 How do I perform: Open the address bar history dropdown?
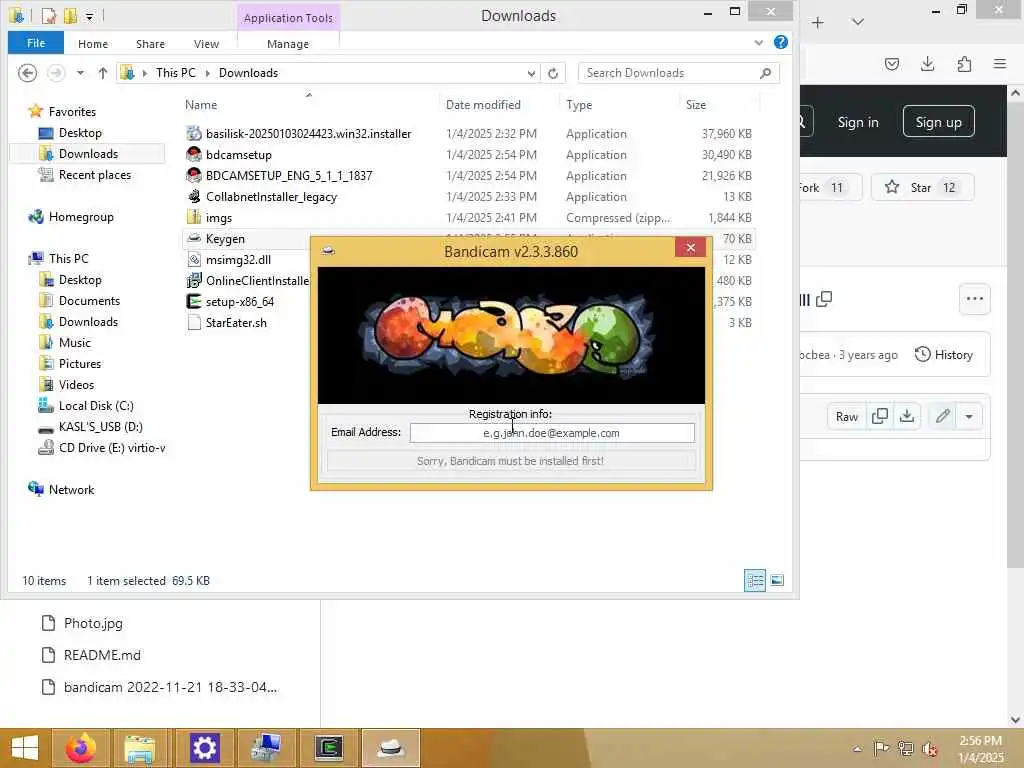531,73
